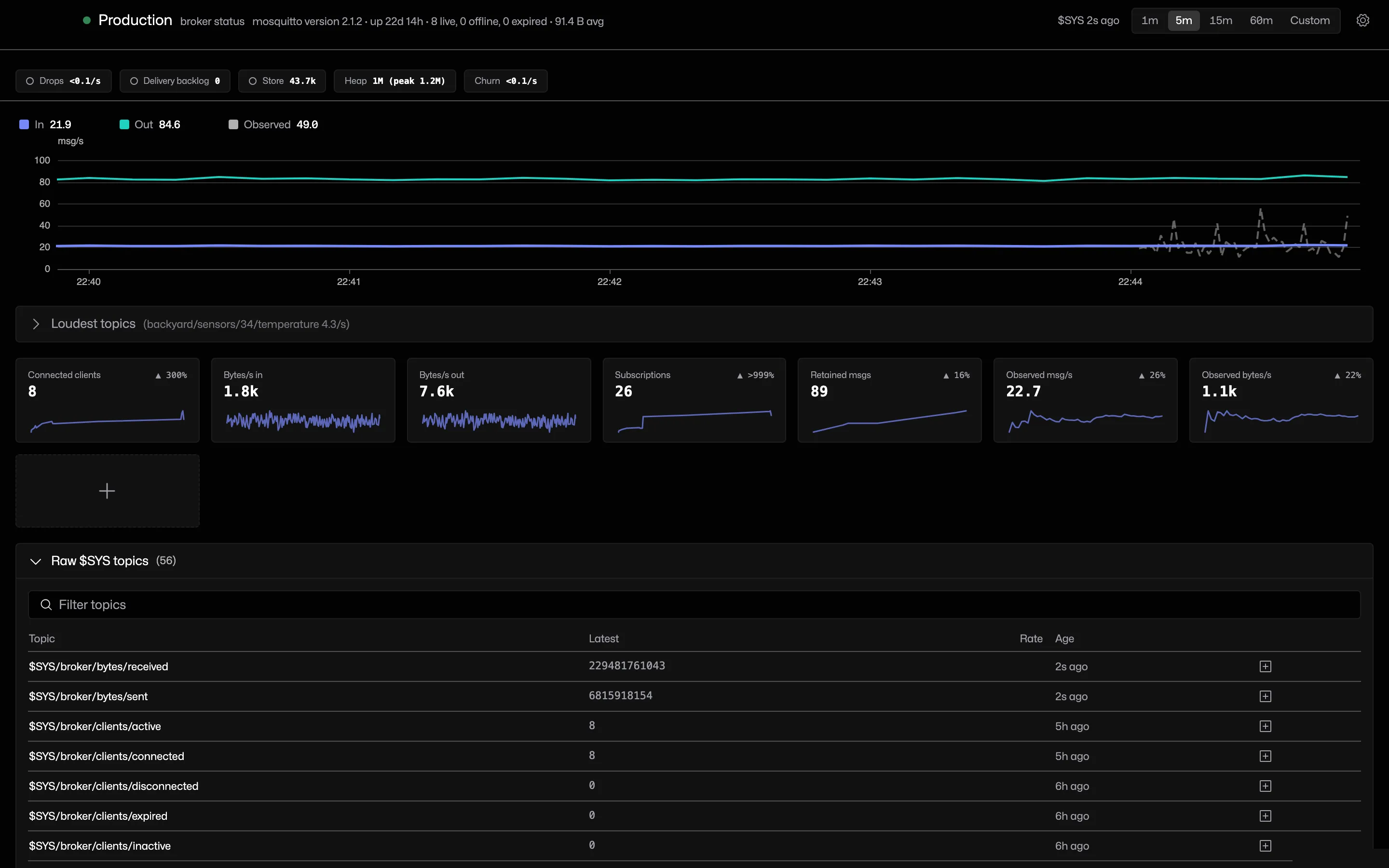Click the 22:42 time axis label
Viewport: 1389px width, 868px height.
click(609, 282)
